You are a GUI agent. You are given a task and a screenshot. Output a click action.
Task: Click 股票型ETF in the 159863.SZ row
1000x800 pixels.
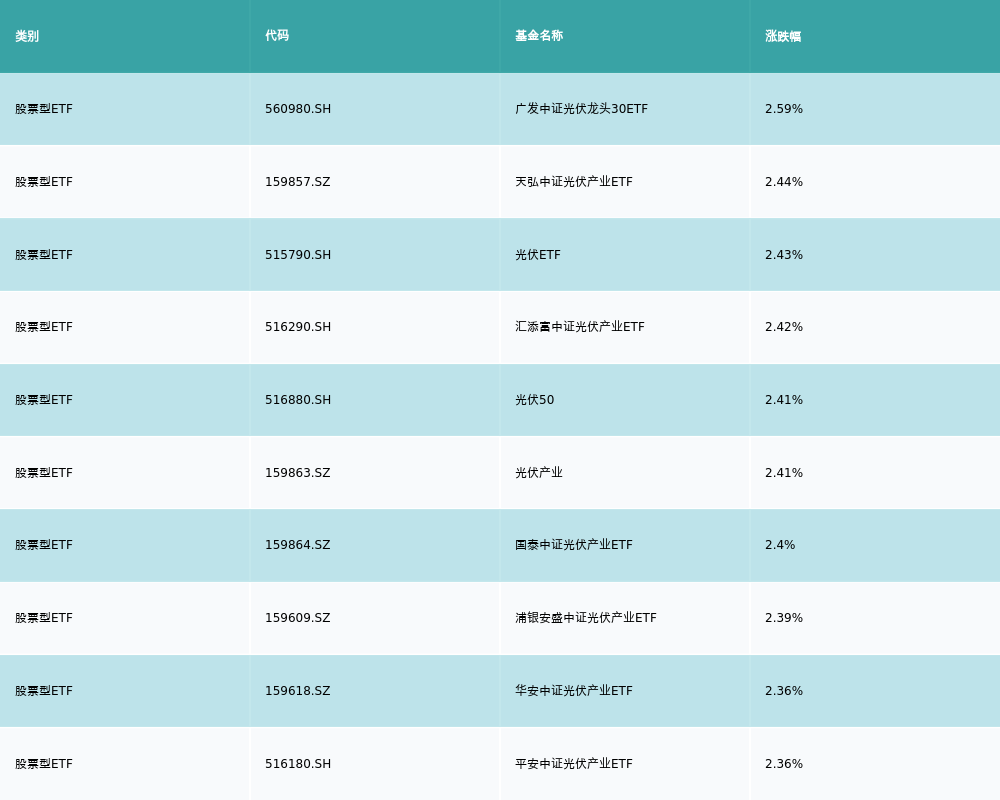coord(44,473)
